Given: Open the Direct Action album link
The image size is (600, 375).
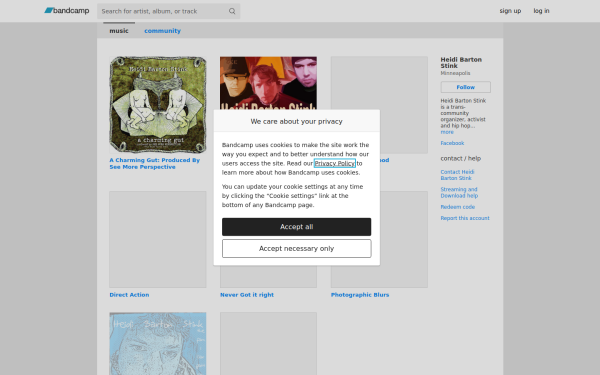Looking at the screenshot, I should (x=129, y=295).
